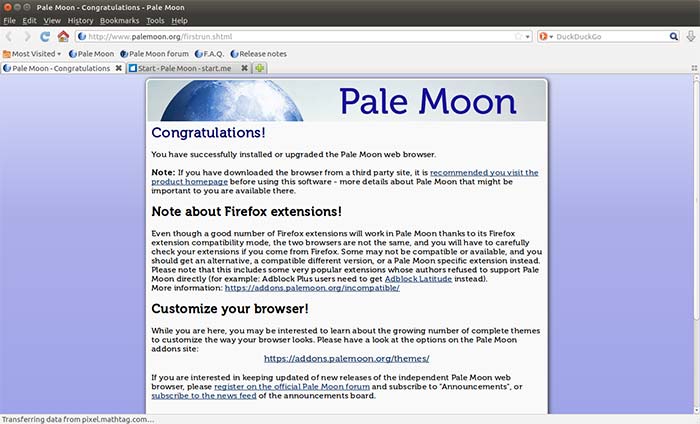Open the Edit menu
The height and width of the screenshot is (424, 700).
pos(29,21)
